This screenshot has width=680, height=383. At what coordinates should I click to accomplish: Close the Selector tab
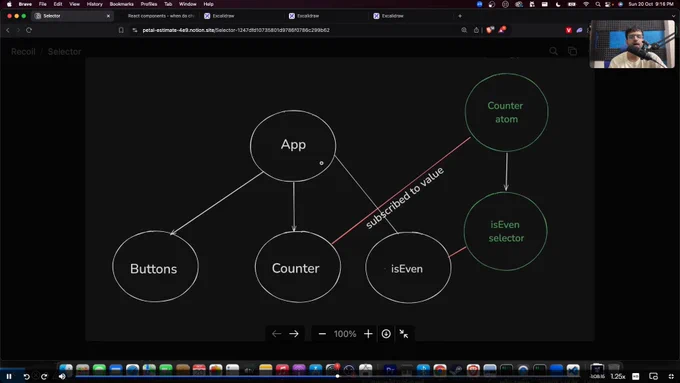(108, 16)
